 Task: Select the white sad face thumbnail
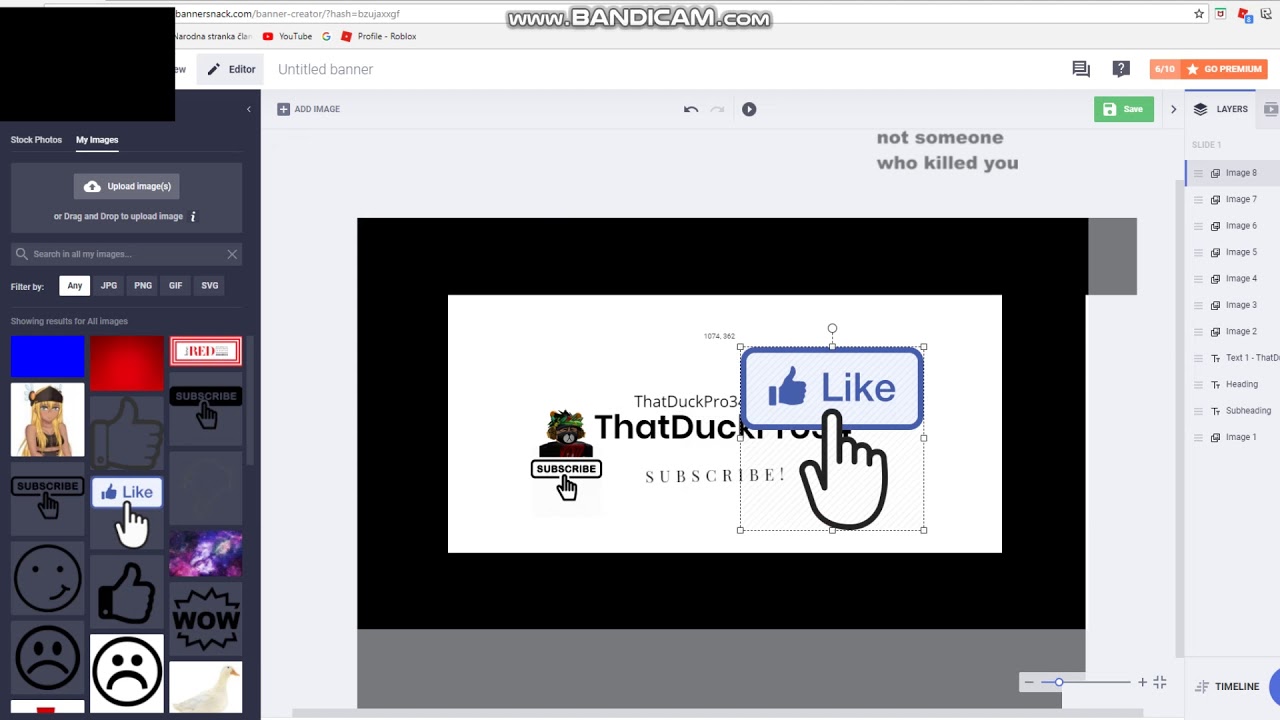click(127, 673)
